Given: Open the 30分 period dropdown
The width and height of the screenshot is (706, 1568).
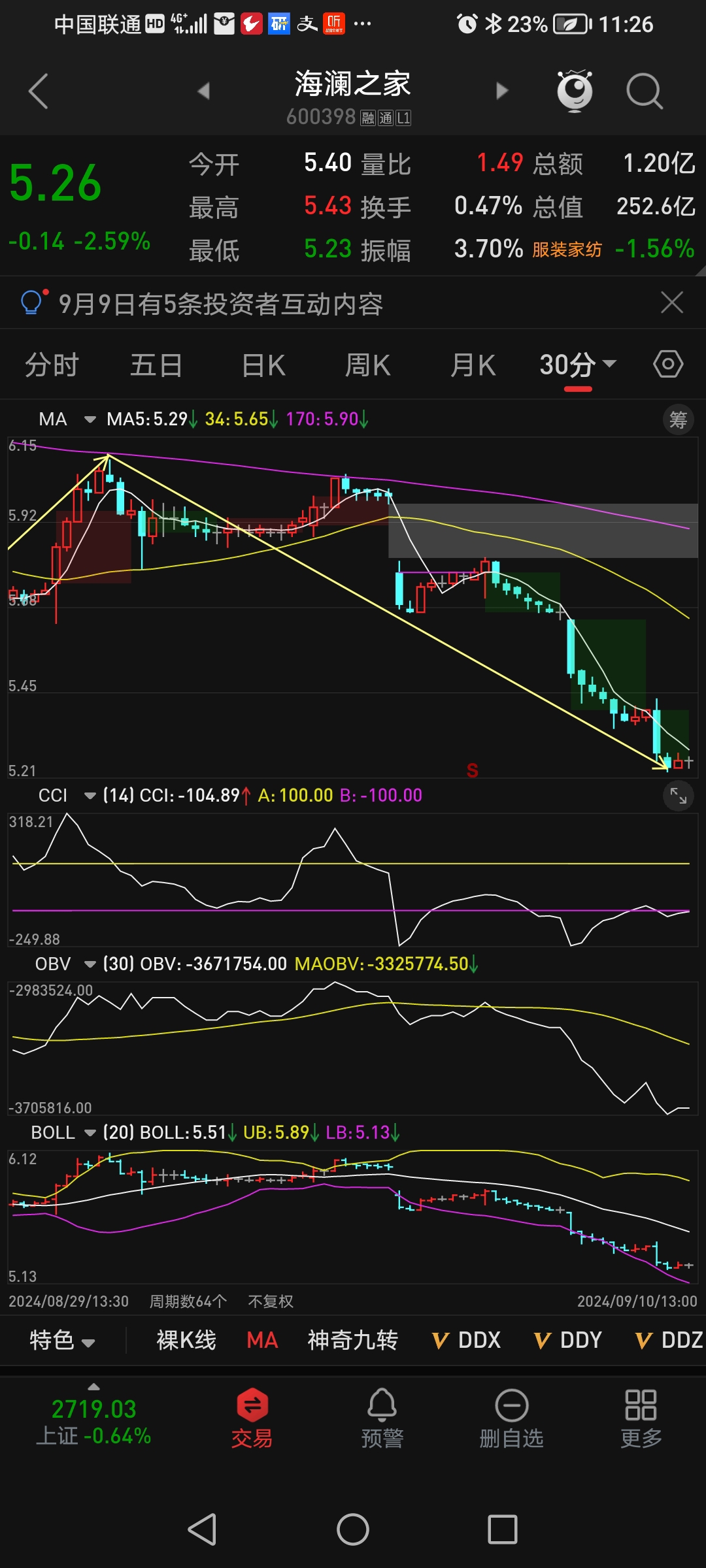Looking at the screenshot, I should (578, 365).
